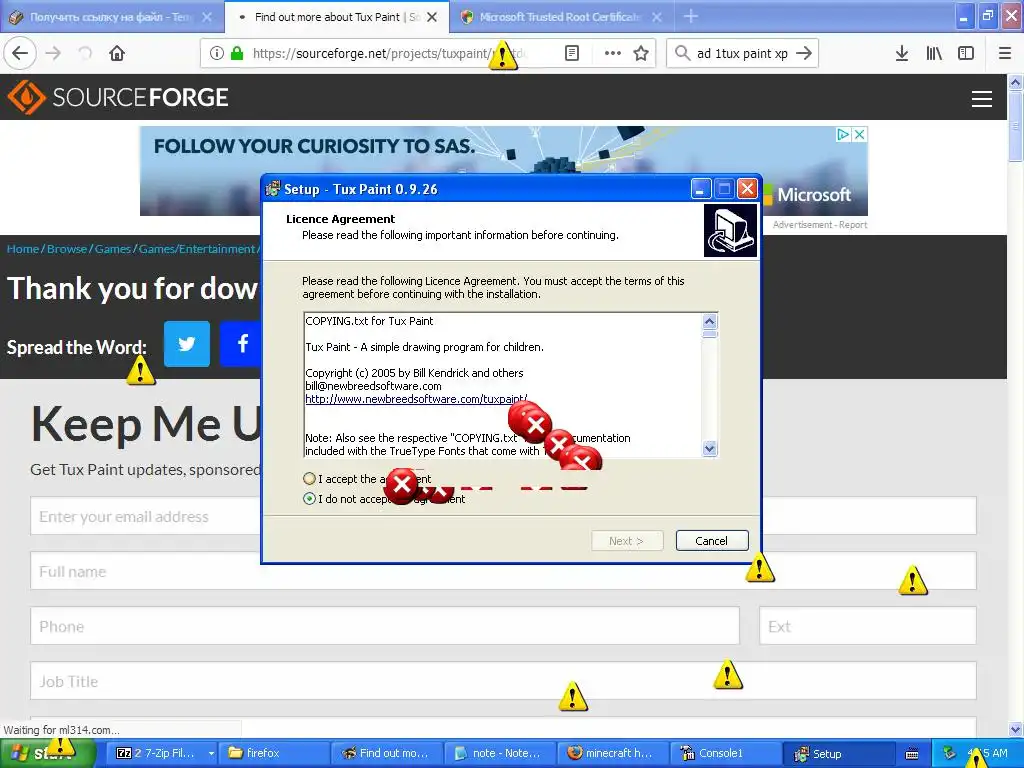Select I accept the agreement radio button
The width and height of the screenshot is (1024, 768).
pyautogui.click(x=310, y=478)
